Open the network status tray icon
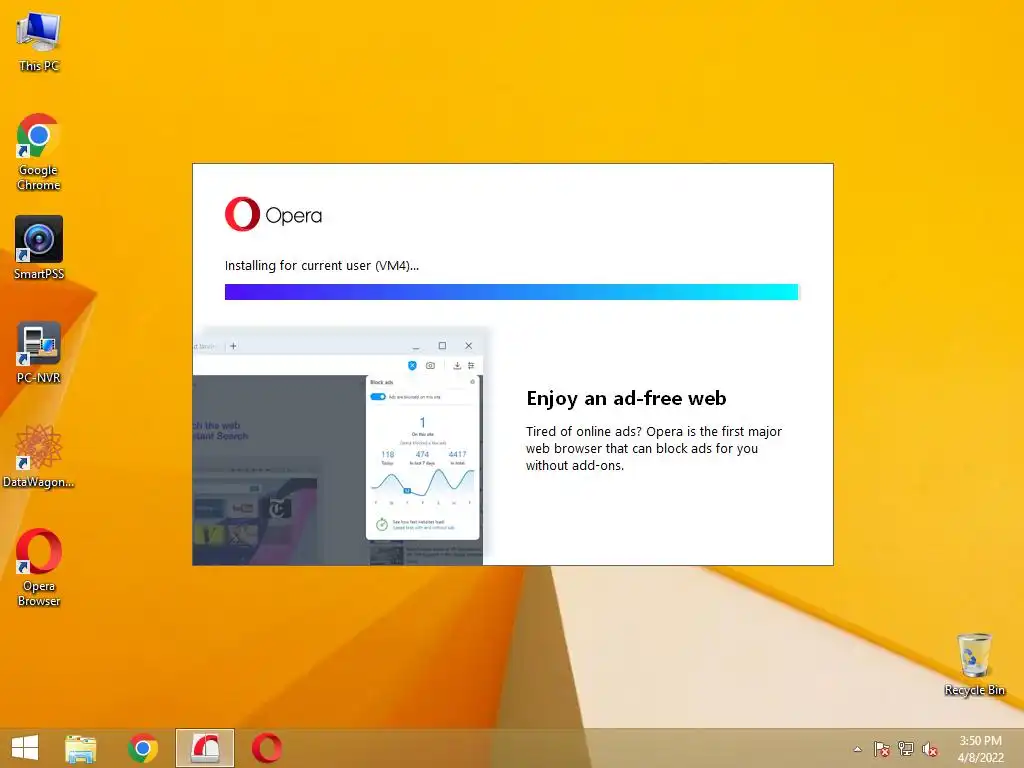 click(905, 749)
